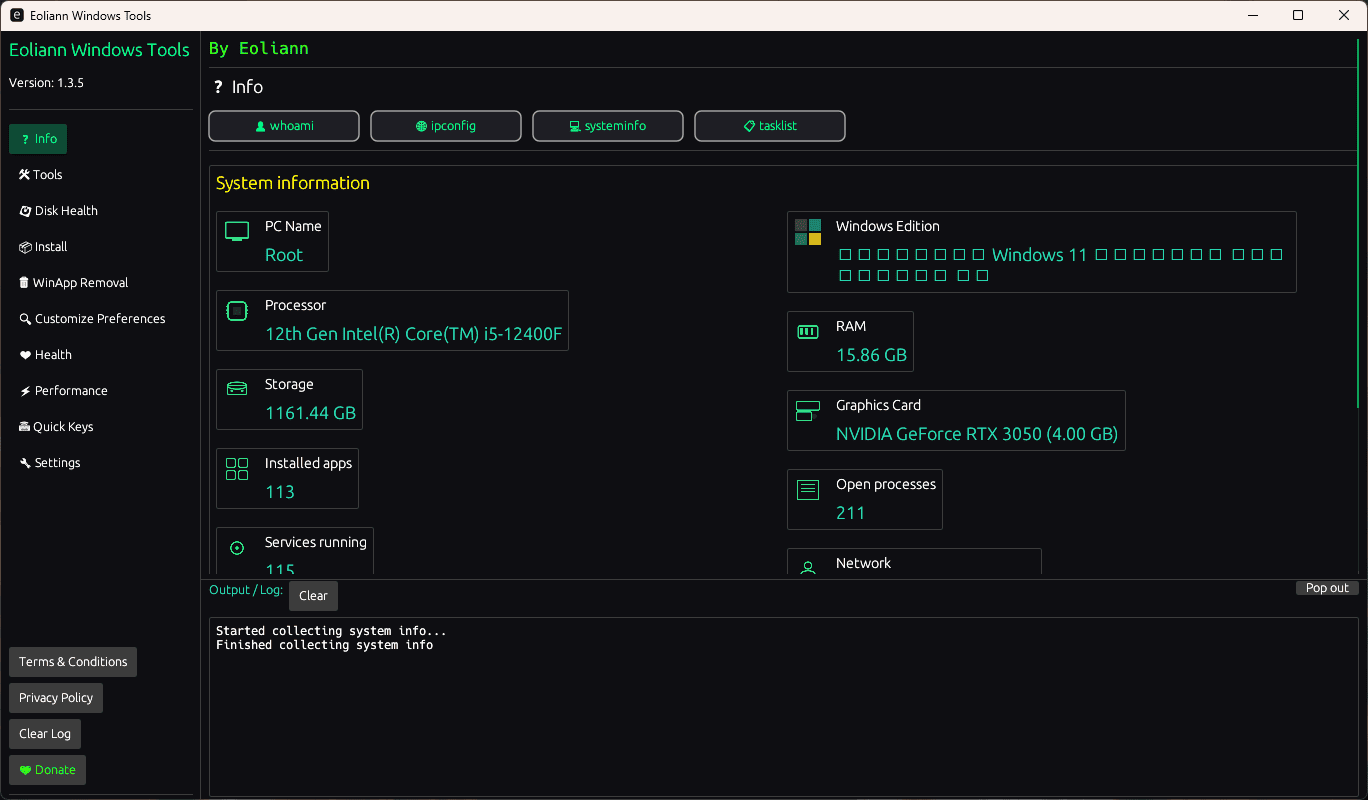Click the tools icon beside Tools
The image size is (1368, 800).
(25, 175)
